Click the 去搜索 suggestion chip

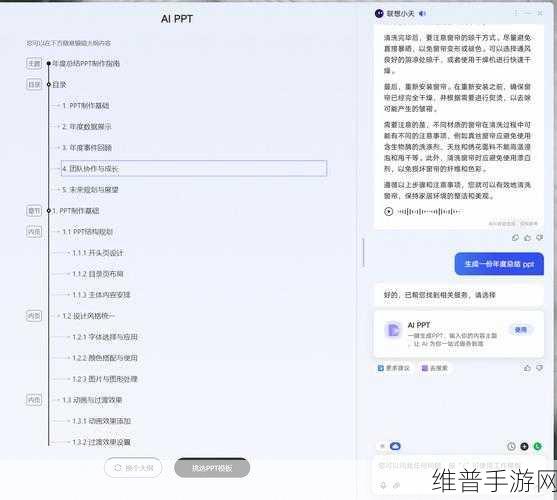434,368
